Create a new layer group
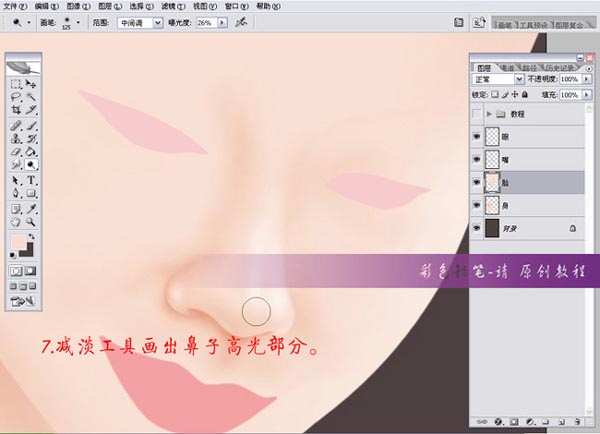600x434 pixels. point(546,422)
